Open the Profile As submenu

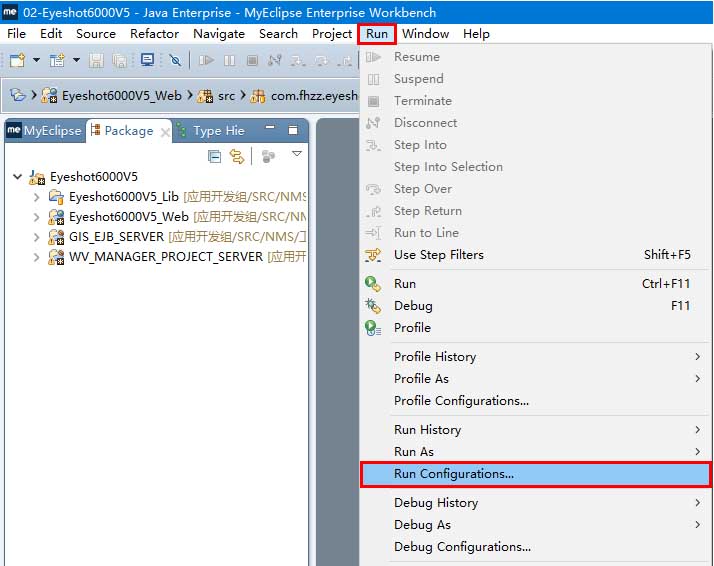point(536,378)
